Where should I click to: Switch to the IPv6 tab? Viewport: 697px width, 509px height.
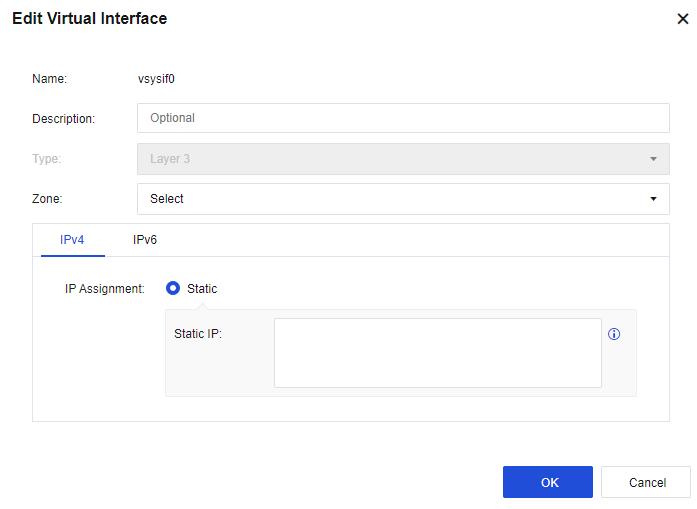click(145, 240)
